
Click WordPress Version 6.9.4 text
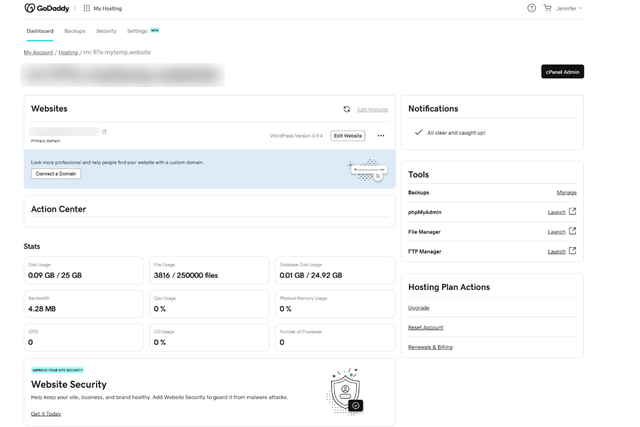coord(296,136)
